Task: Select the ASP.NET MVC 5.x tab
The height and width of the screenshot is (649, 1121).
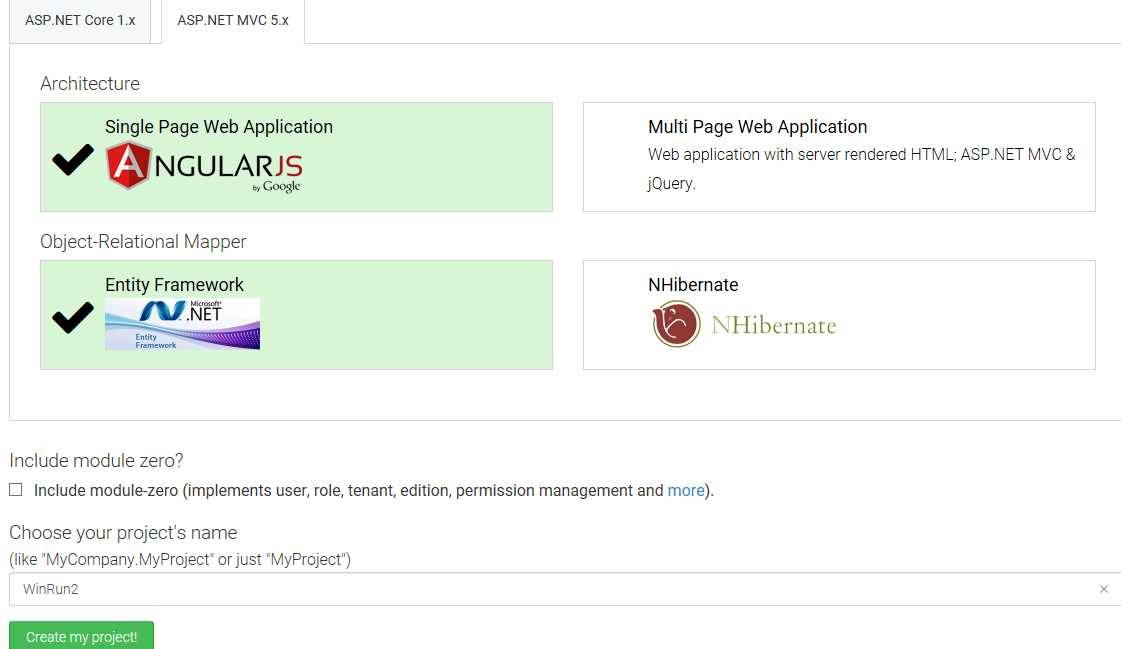Action: pyautogui.click(x=233, y=21)
